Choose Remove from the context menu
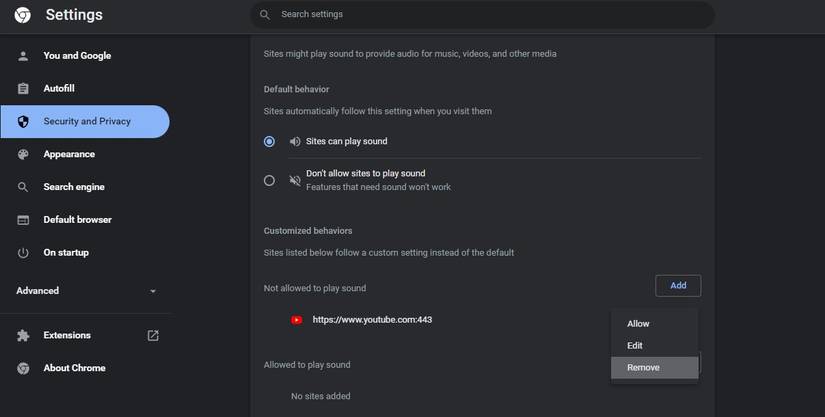Screen dimensions: 825x417 [643, 368]
